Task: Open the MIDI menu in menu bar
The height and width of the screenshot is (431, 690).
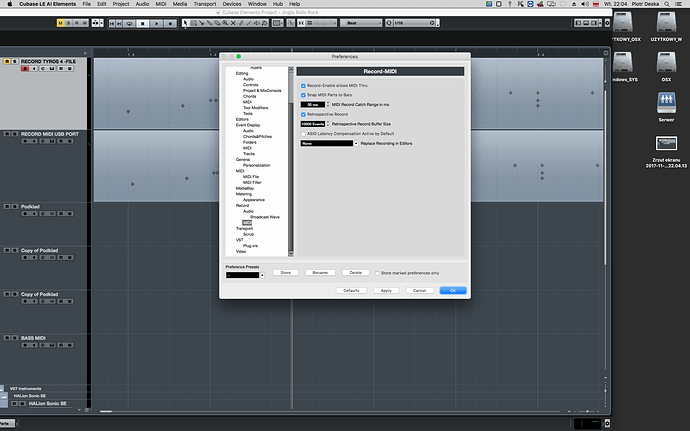Action: (x=161, y=4)
